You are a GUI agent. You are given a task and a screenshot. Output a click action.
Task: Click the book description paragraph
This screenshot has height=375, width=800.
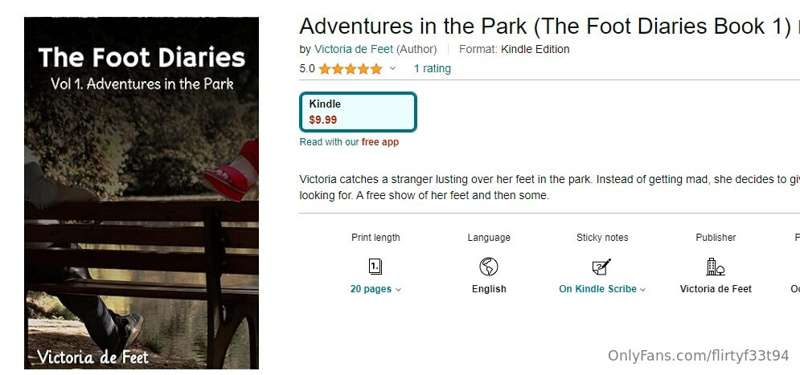coord(549,187)
